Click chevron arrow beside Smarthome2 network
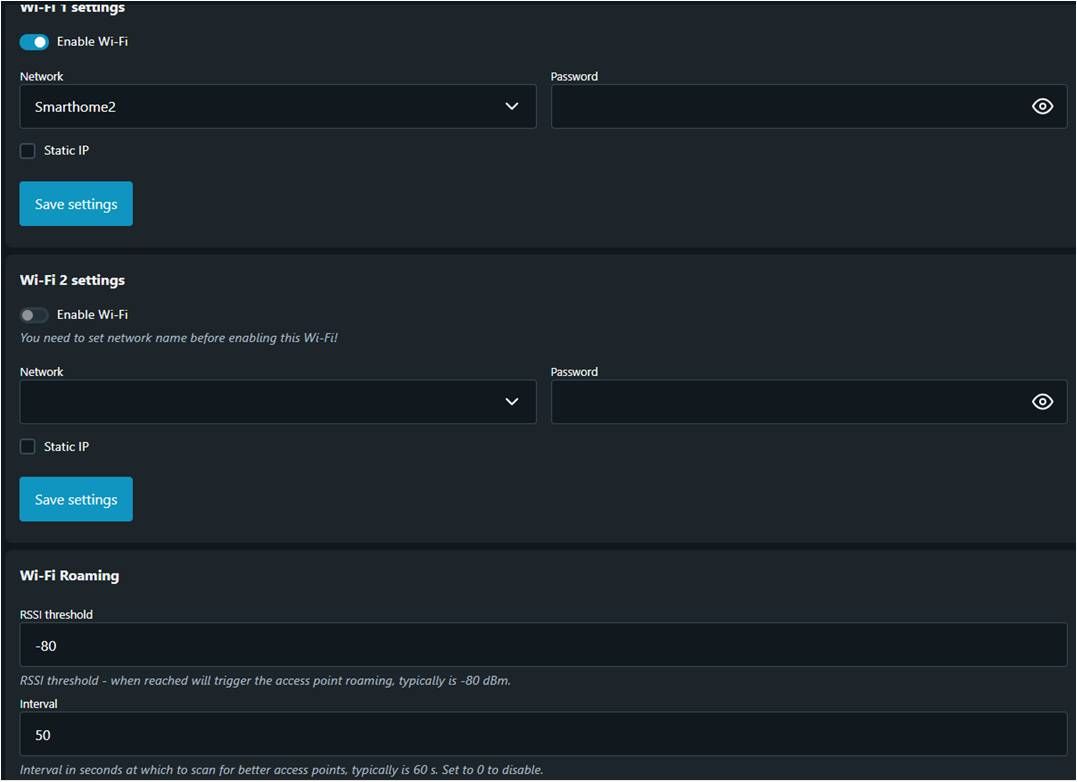The width and height of the screenshot is (1077, 782). click(512, 106)
